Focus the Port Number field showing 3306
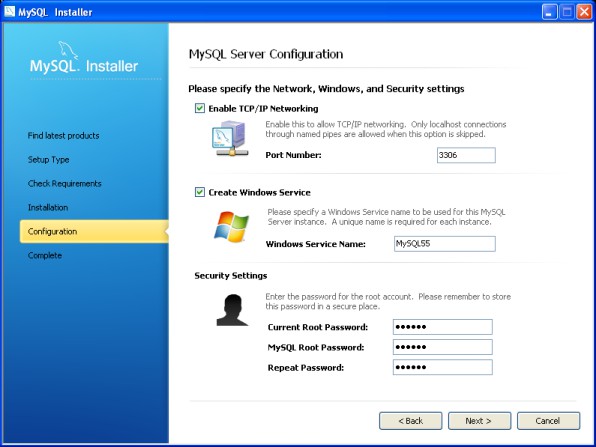 click(x=466, y=155)
